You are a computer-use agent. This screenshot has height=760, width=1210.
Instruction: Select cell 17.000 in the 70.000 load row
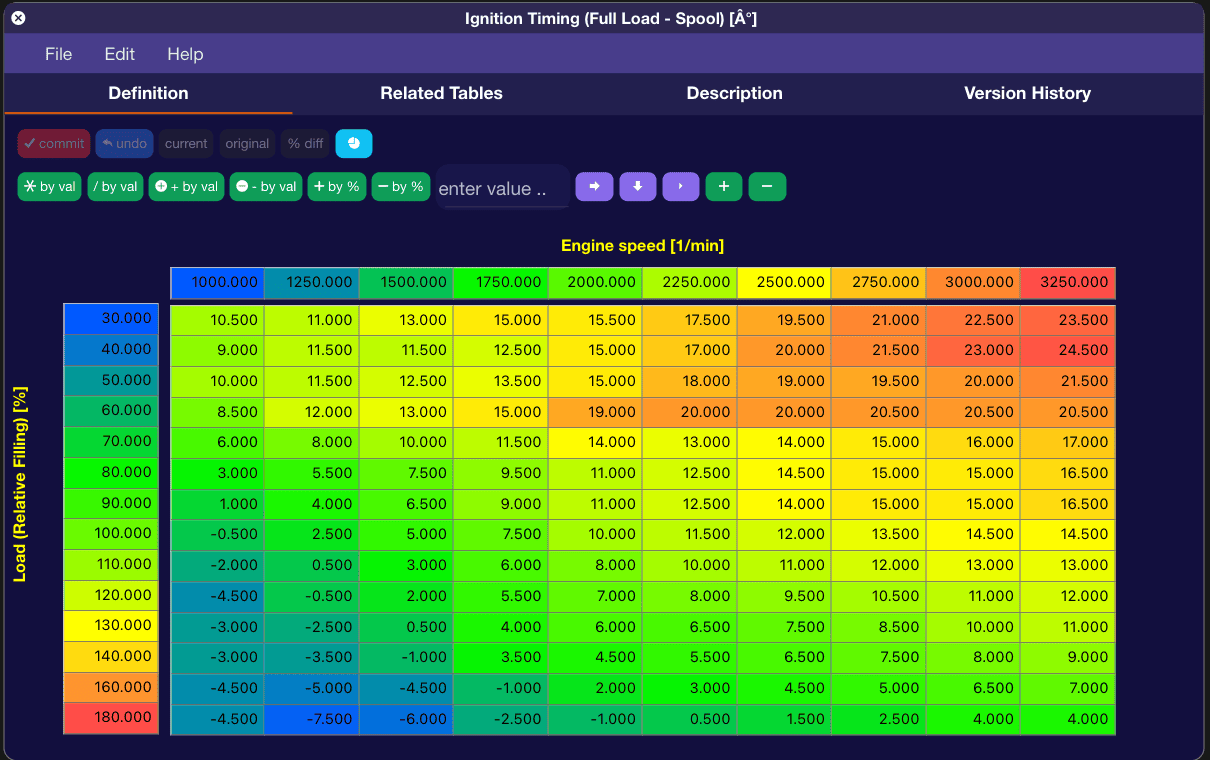pyautogui.click(x=1068, y=443)
